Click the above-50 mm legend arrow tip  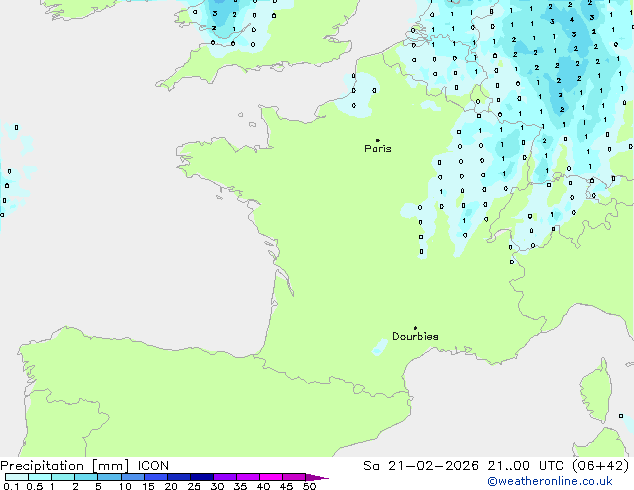(x=317, y=477)
